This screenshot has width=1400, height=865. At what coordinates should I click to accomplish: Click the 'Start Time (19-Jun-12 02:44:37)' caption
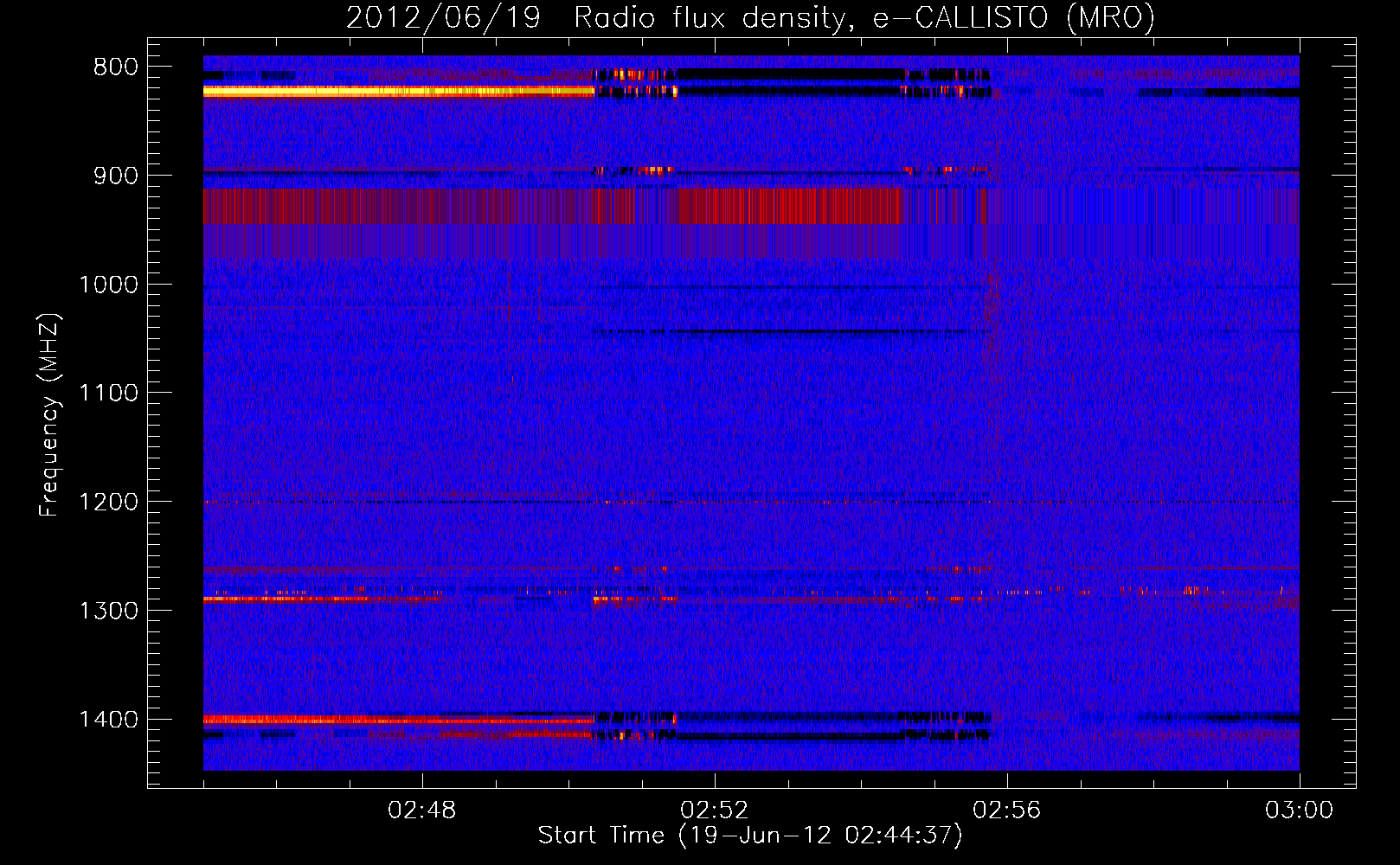point(750,836)
